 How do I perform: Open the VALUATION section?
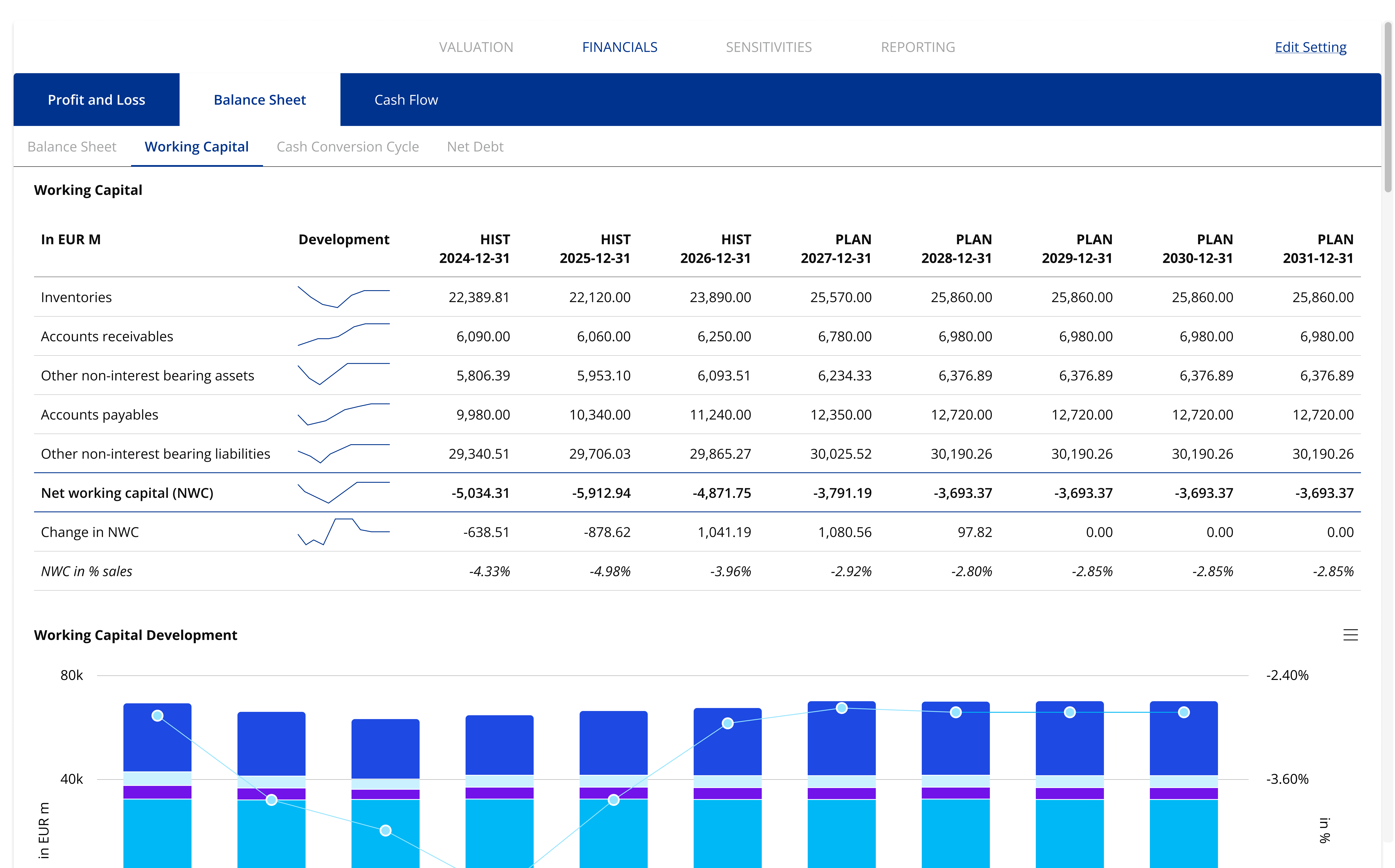coord(476,47)
